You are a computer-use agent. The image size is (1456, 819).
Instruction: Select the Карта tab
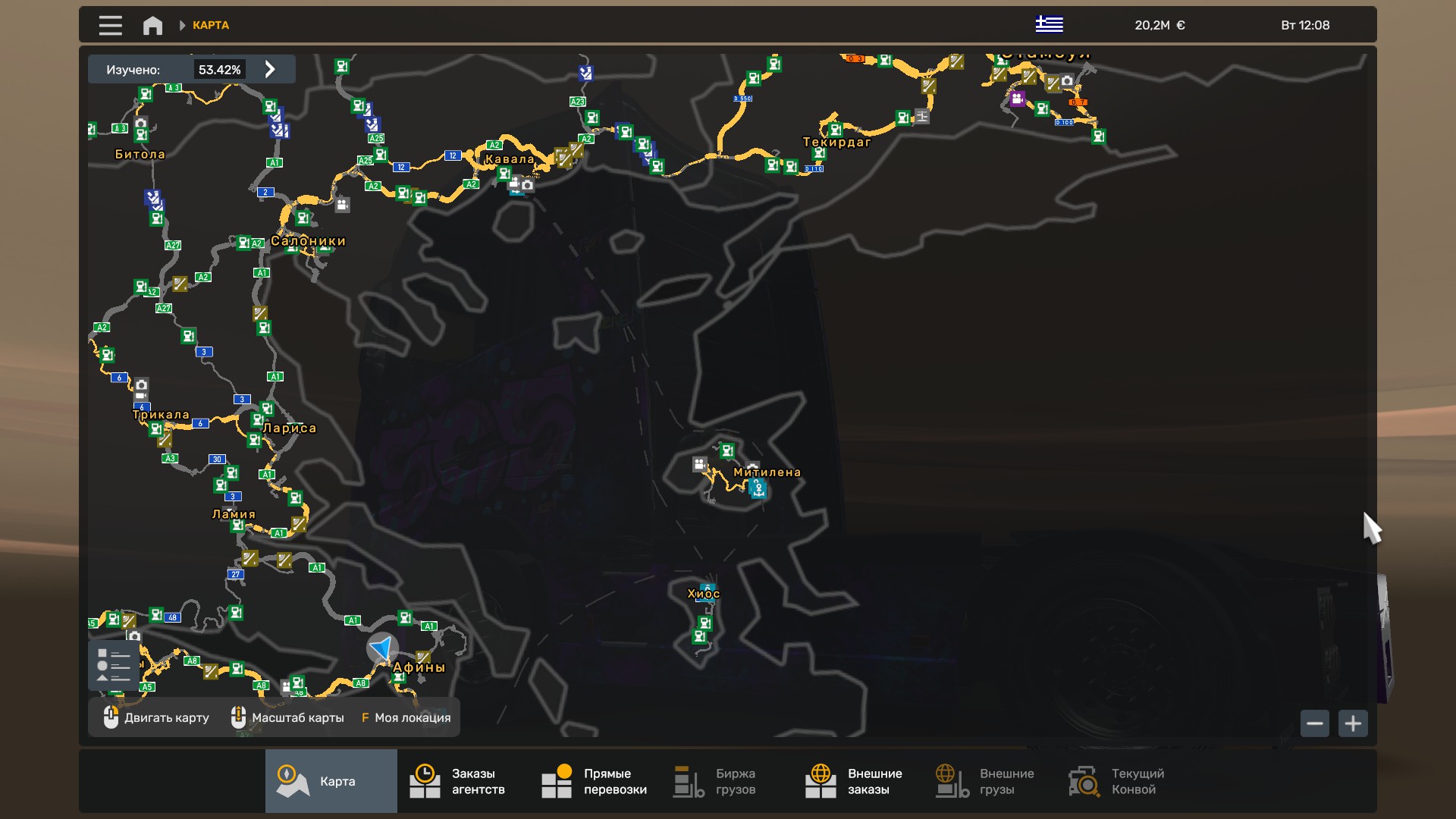tap(331, 781)
